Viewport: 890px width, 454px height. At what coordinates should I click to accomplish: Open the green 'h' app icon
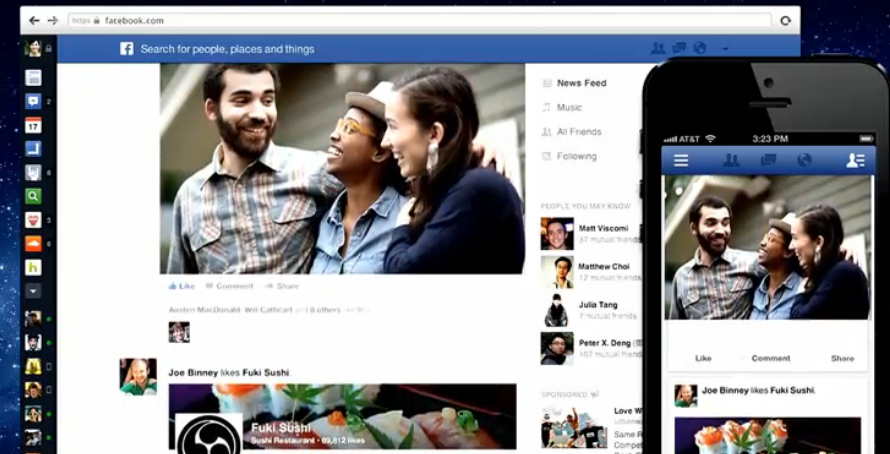pos(33,267)
